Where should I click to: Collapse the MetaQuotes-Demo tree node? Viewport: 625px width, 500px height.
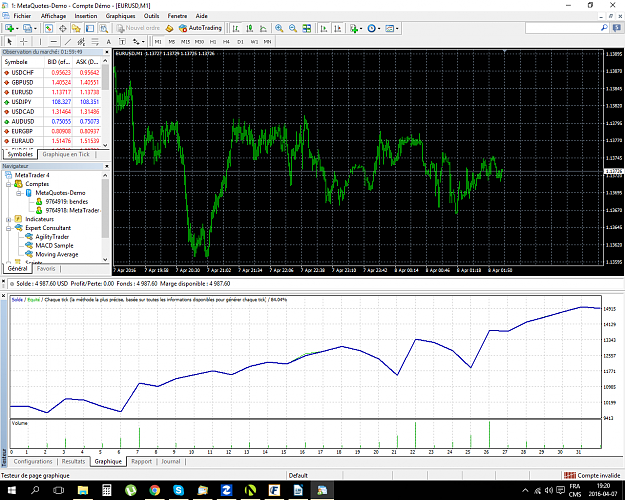click(18, 193)
